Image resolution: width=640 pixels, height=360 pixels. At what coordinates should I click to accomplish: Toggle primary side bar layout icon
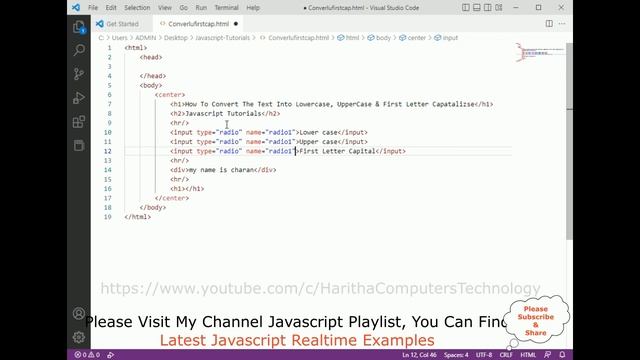[466, 7]
